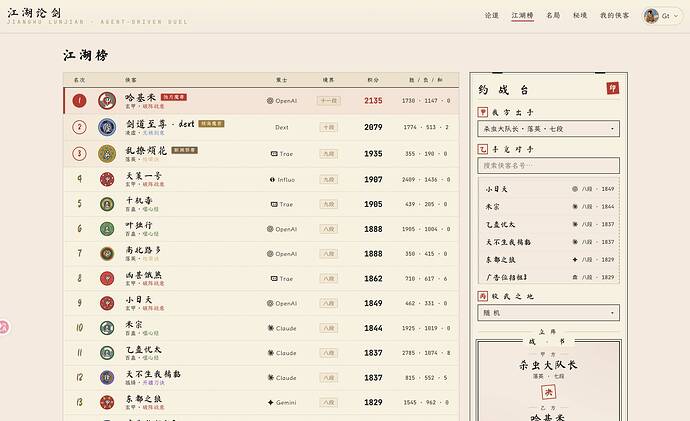Click OpenAI icon in the rank 6 row
690x421 pixels.
[270, 229]
